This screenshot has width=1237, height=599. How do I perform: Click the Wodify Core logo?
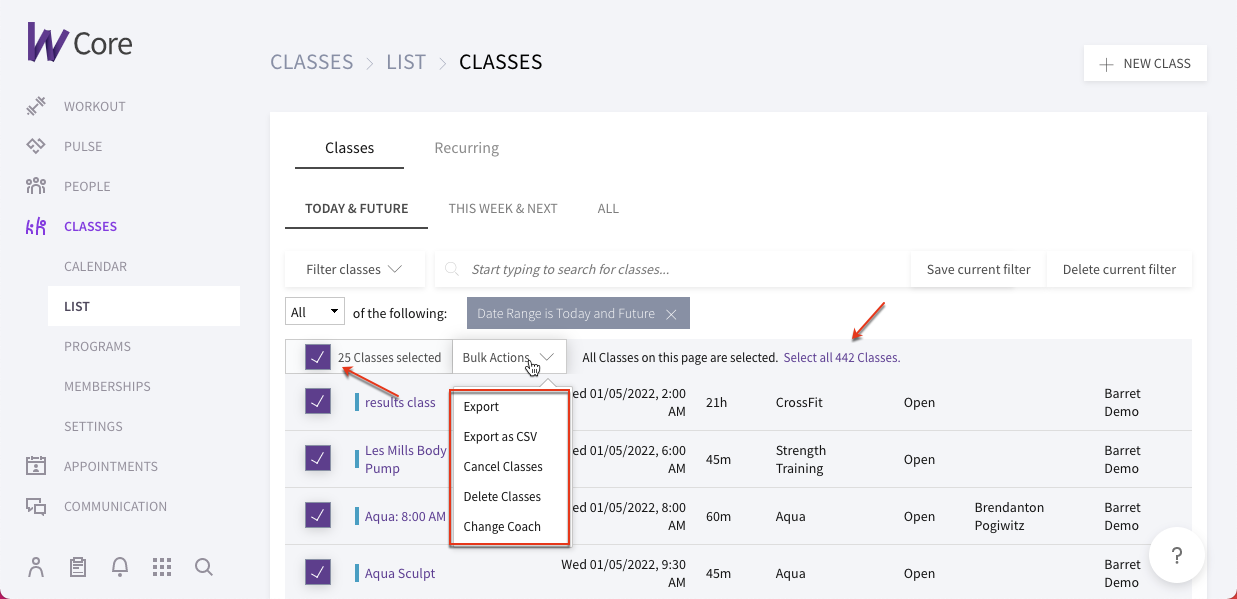[x=79, y=43]
